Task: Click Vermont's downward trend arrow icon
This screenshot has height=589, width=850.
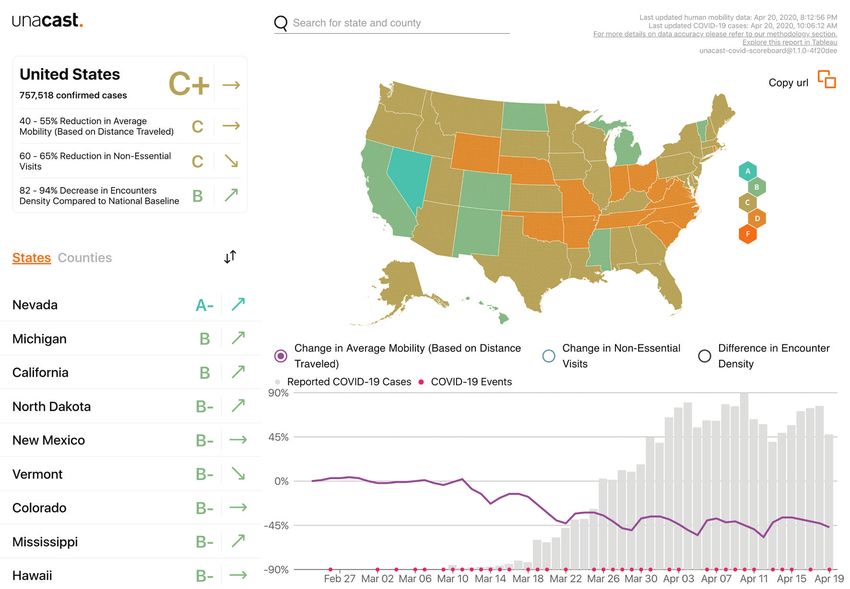Action: [x=238, y=474]
